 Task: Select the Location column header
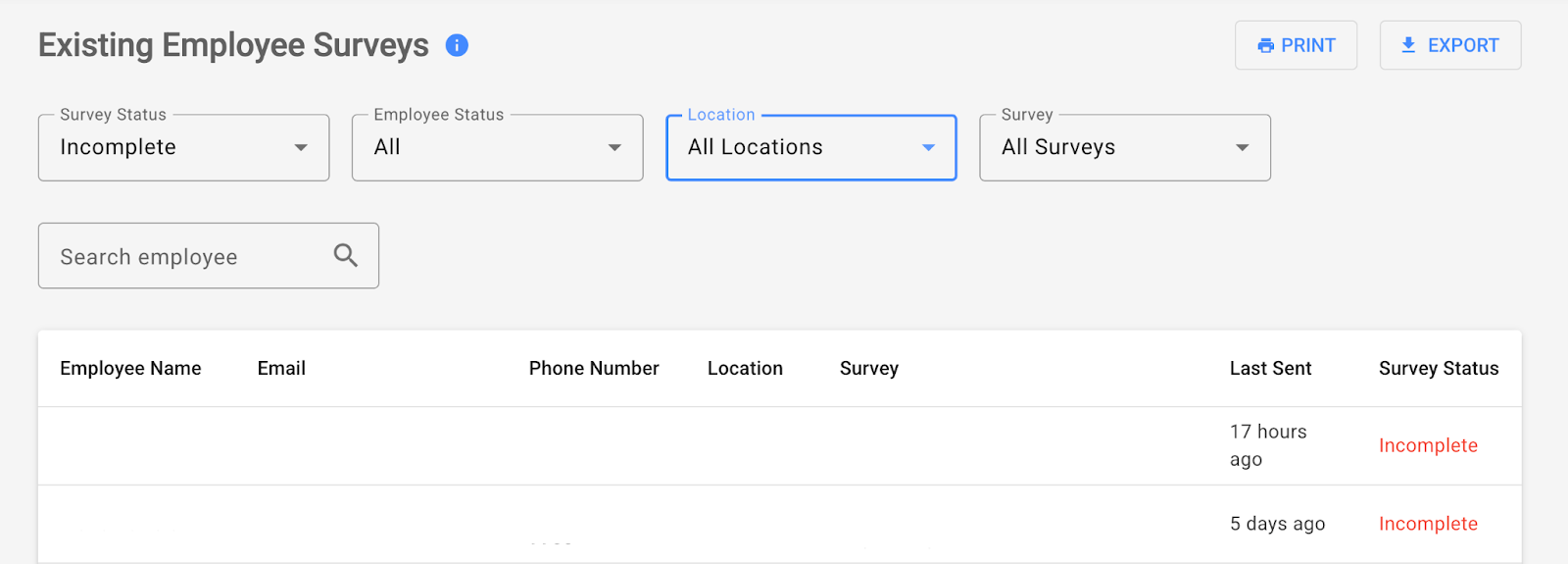click(x=745, y=369)
